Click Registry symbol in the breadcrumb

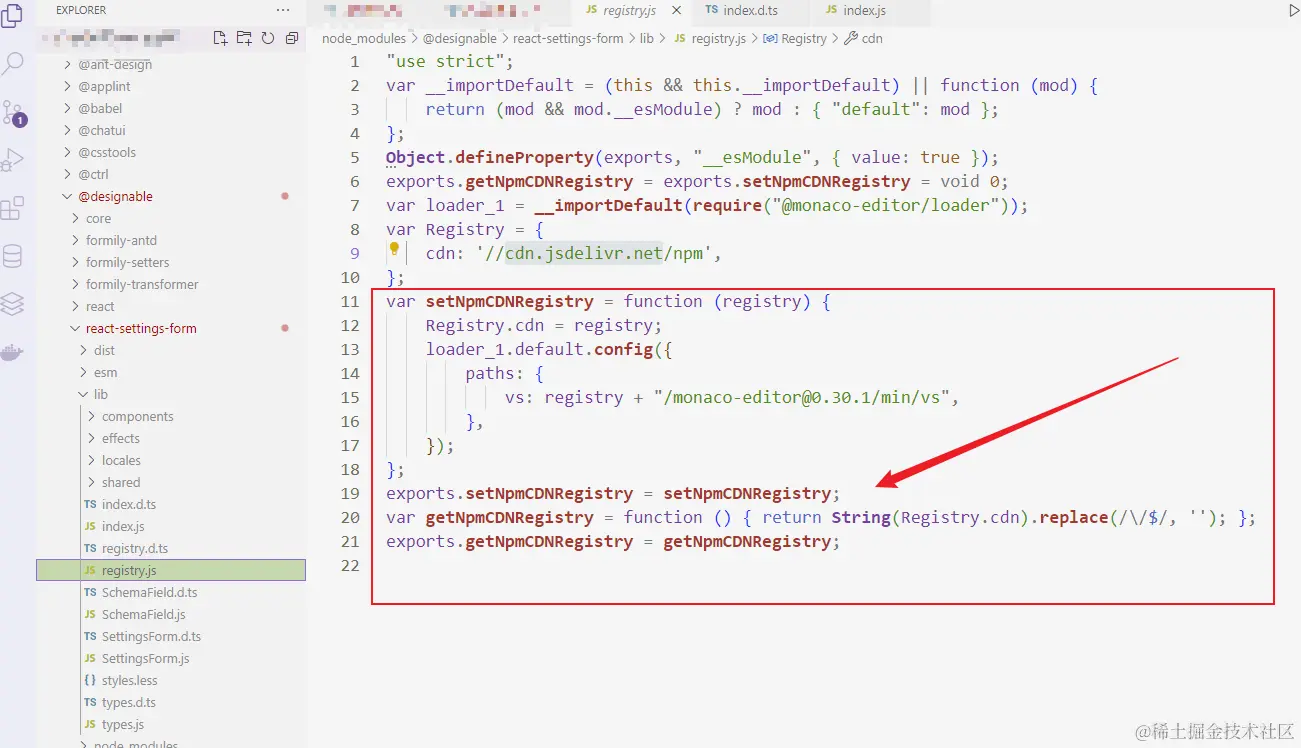pyautogui.click(x=795, y=38)
